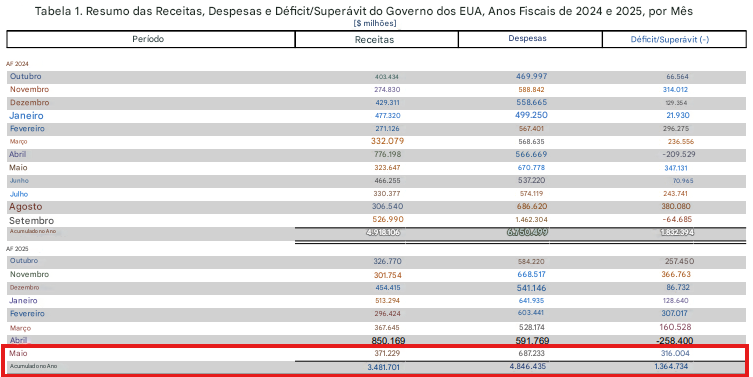Click despesas cell 588.842
The width and height of the screenshot is (753, 377).
531,90
